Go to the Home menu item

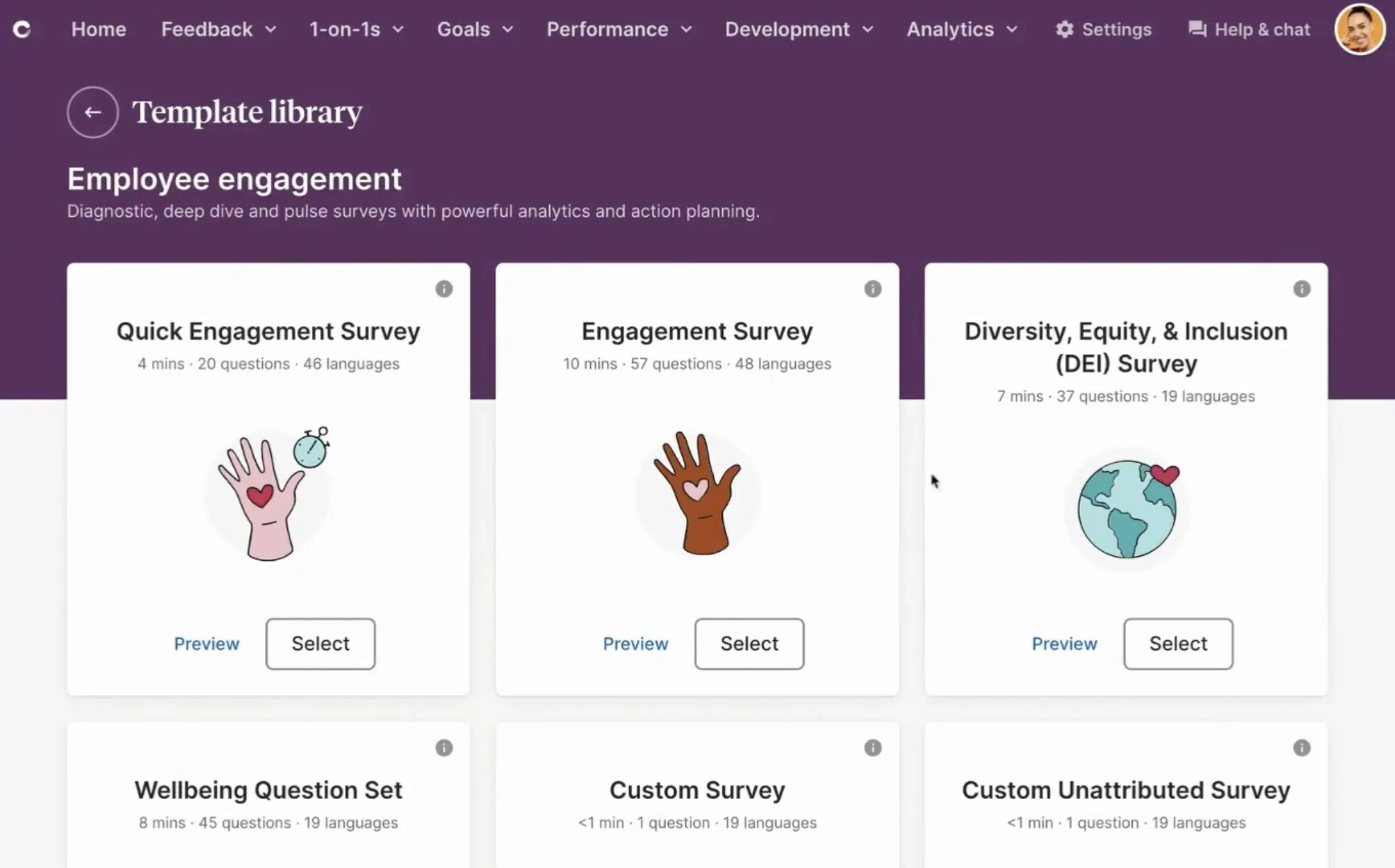[99, 29]
